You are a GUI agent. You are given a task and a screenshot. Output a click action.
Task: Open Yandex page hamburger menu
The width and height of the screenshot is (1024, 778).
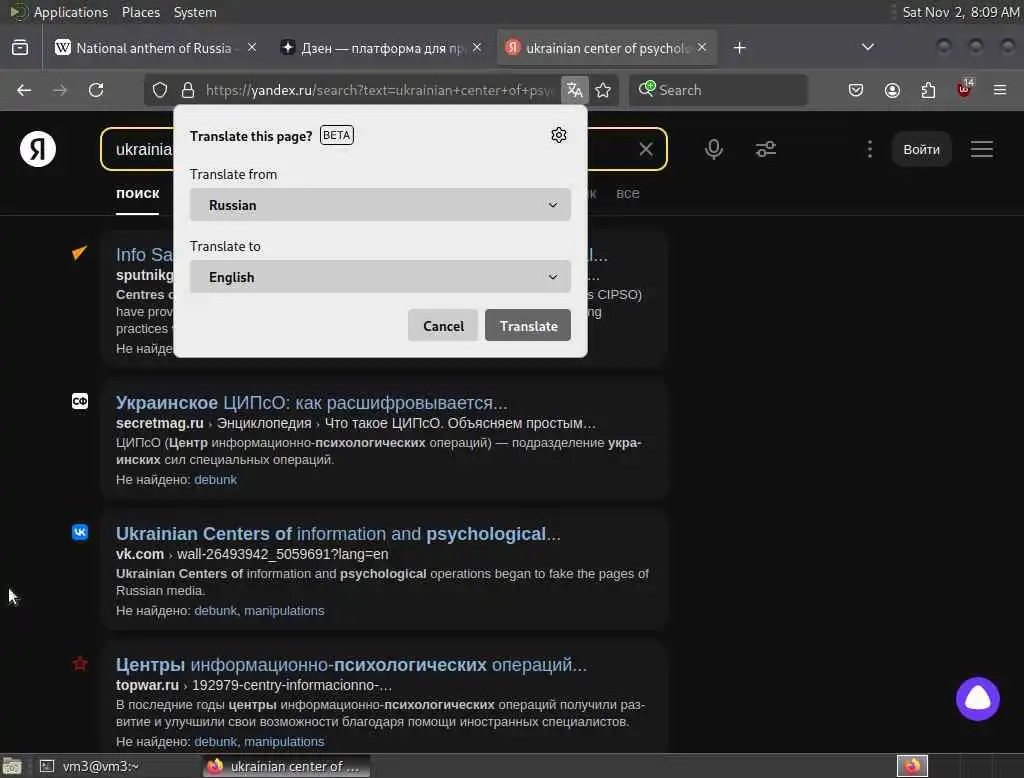pos(982,150)
